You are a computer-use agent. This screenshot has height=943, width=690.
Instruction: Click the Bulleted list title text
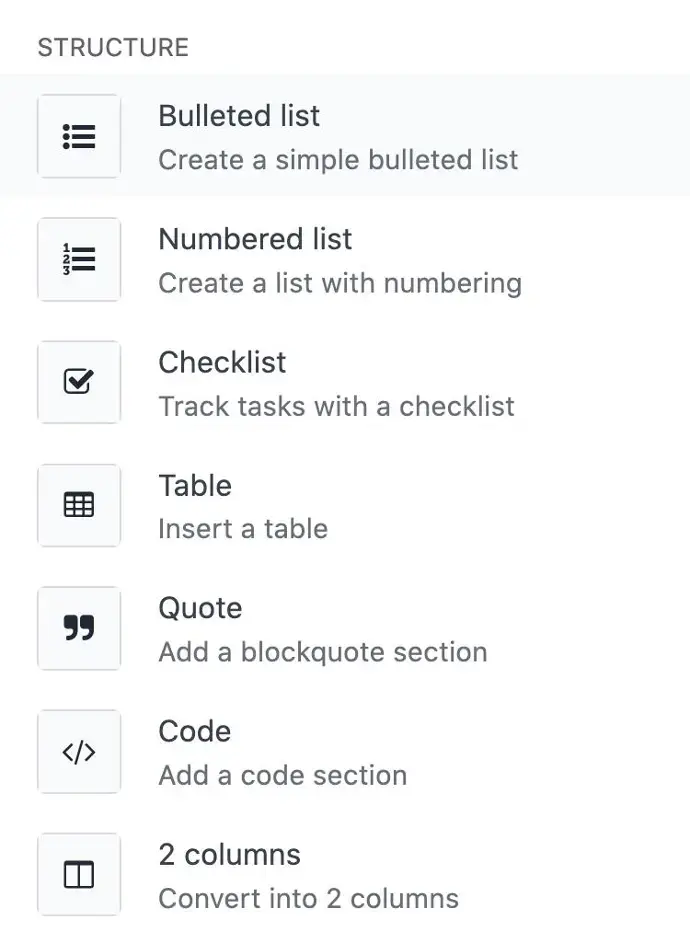(x=238, y=116)
